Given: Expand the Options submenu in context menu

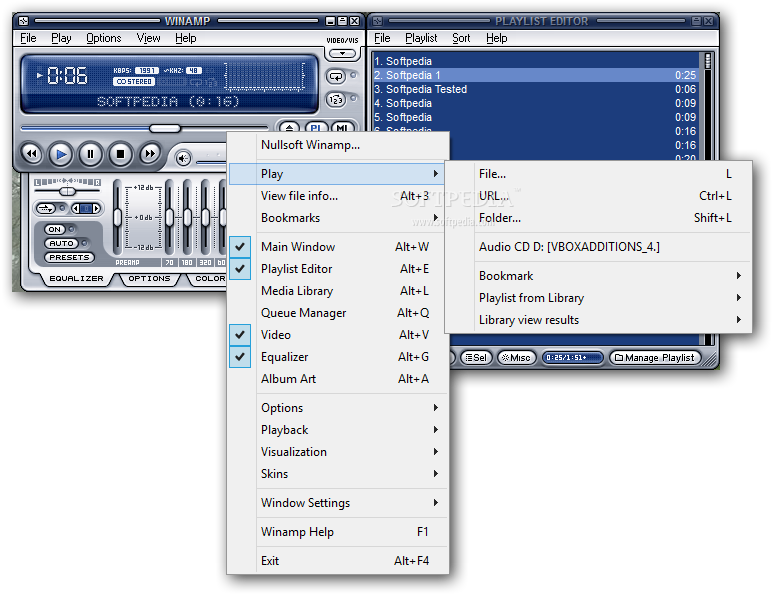Looking at the screenshot, I should click(x=338, y=408).
